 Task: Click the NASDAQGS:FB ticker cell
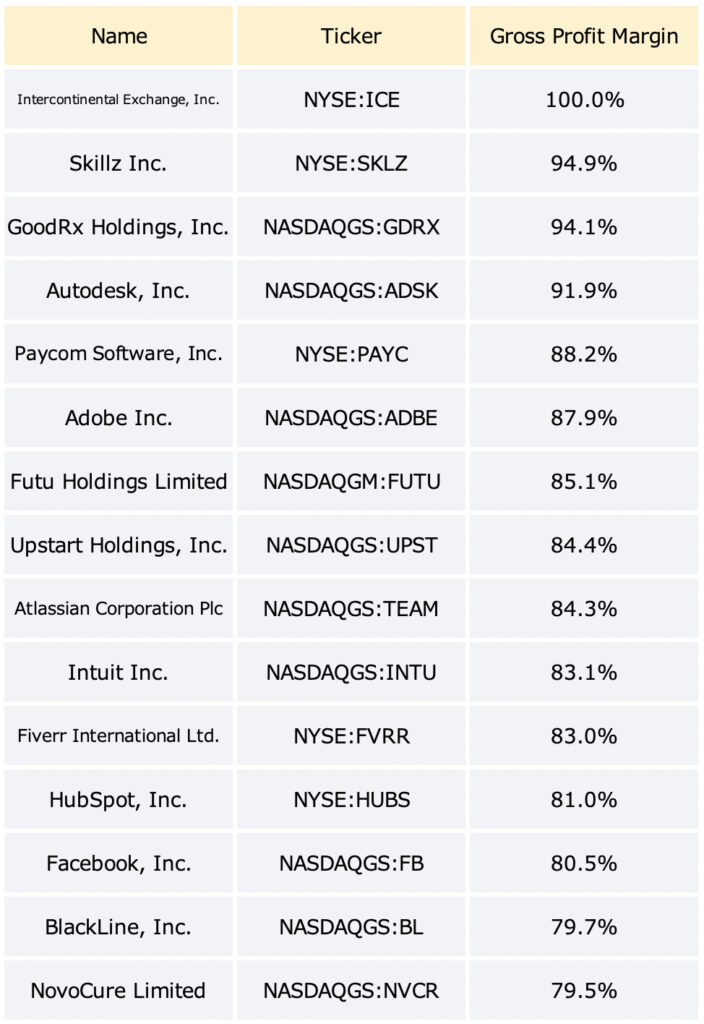click(351, 863)
